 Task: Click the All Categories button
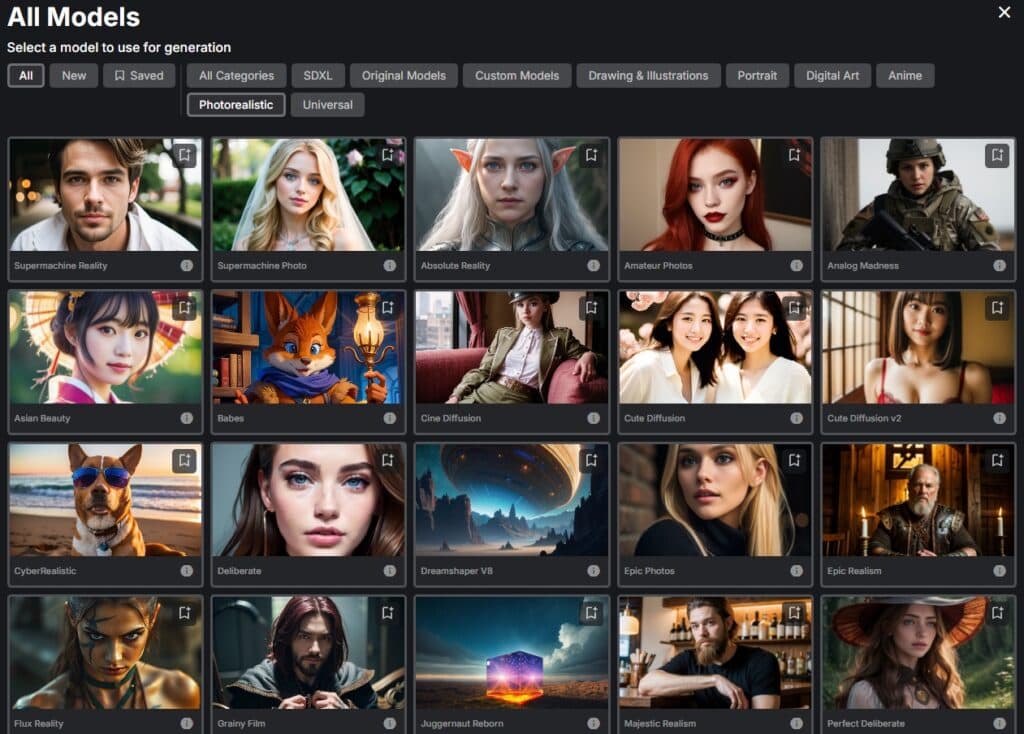pyautogui.click(x=236, y=76)
